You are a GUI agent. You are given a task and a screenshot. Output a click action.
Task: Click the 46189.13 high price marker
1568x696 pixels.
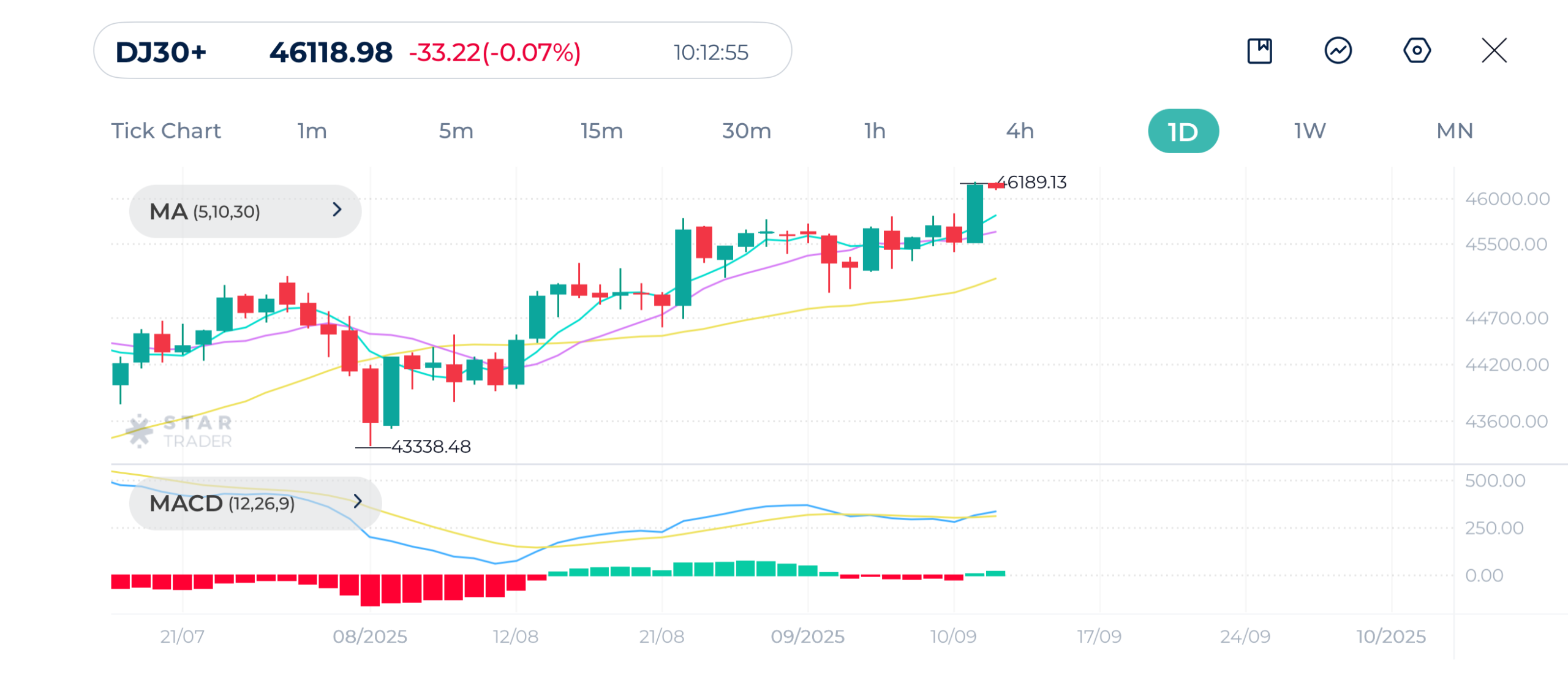coord(1036,183)
